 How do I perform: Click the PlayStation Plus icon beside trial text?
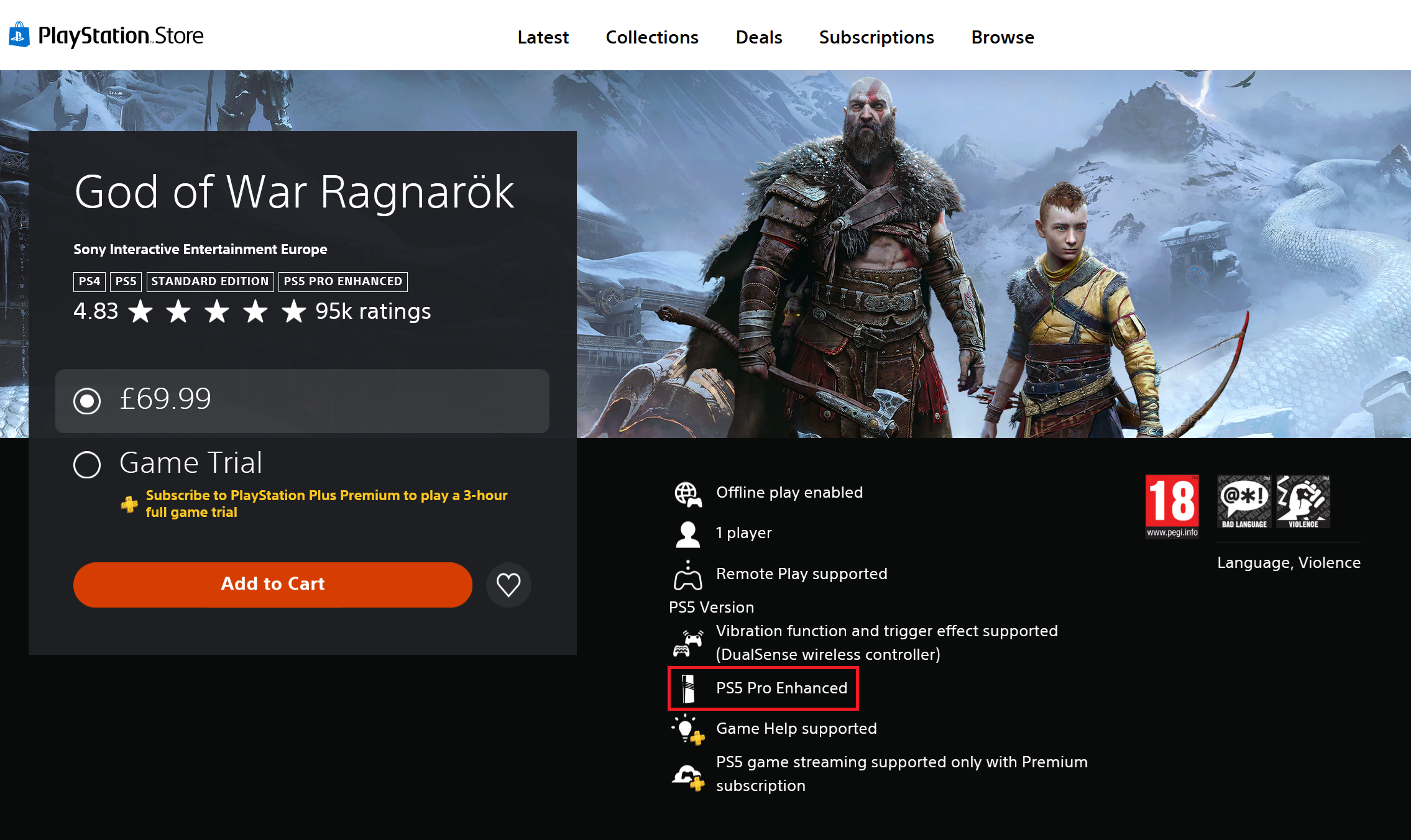click(x=129, y=504)
